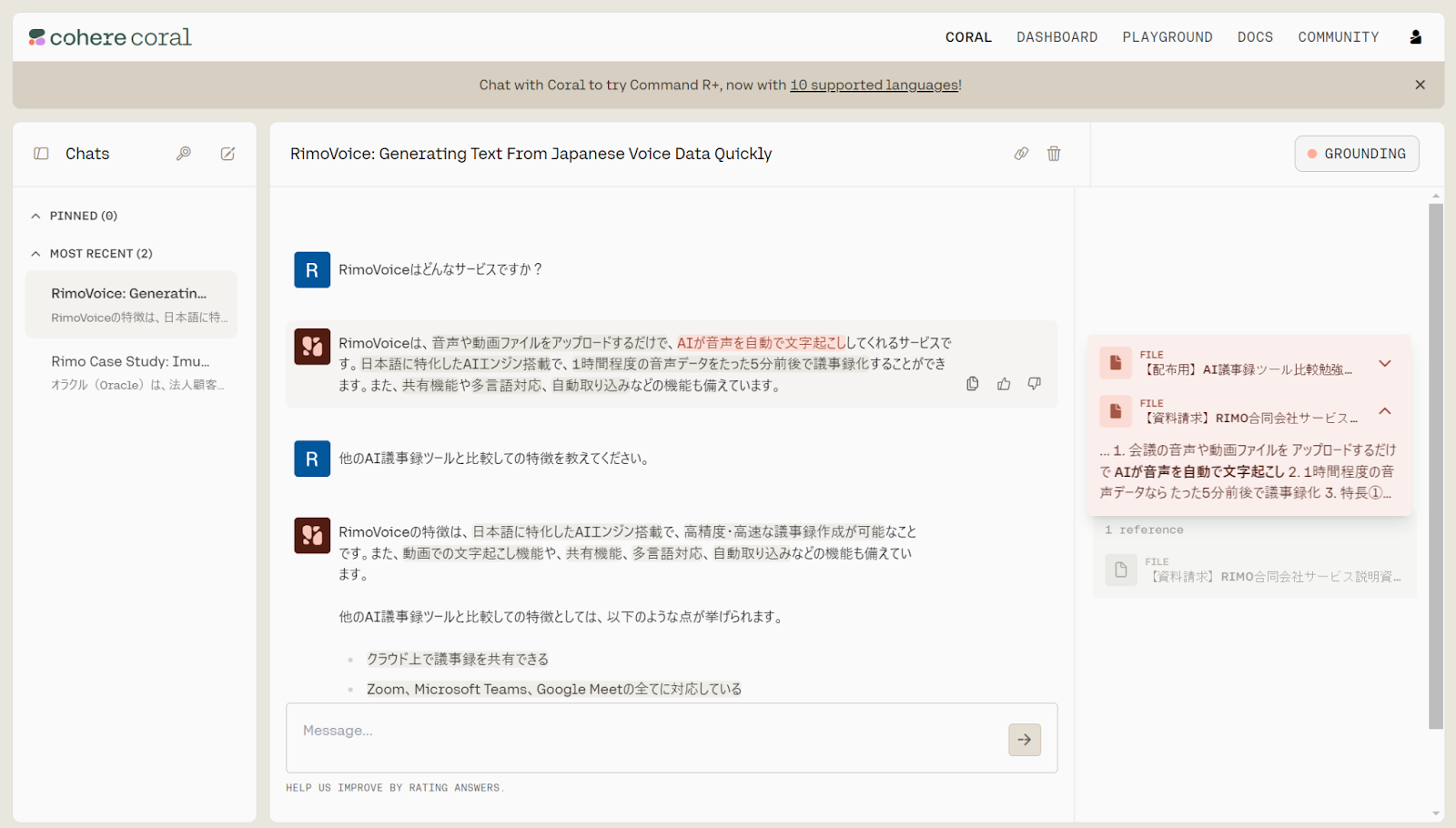Open the '10 supported languages' link
The height and width of the screenshot is (828, 1456).
873,85
